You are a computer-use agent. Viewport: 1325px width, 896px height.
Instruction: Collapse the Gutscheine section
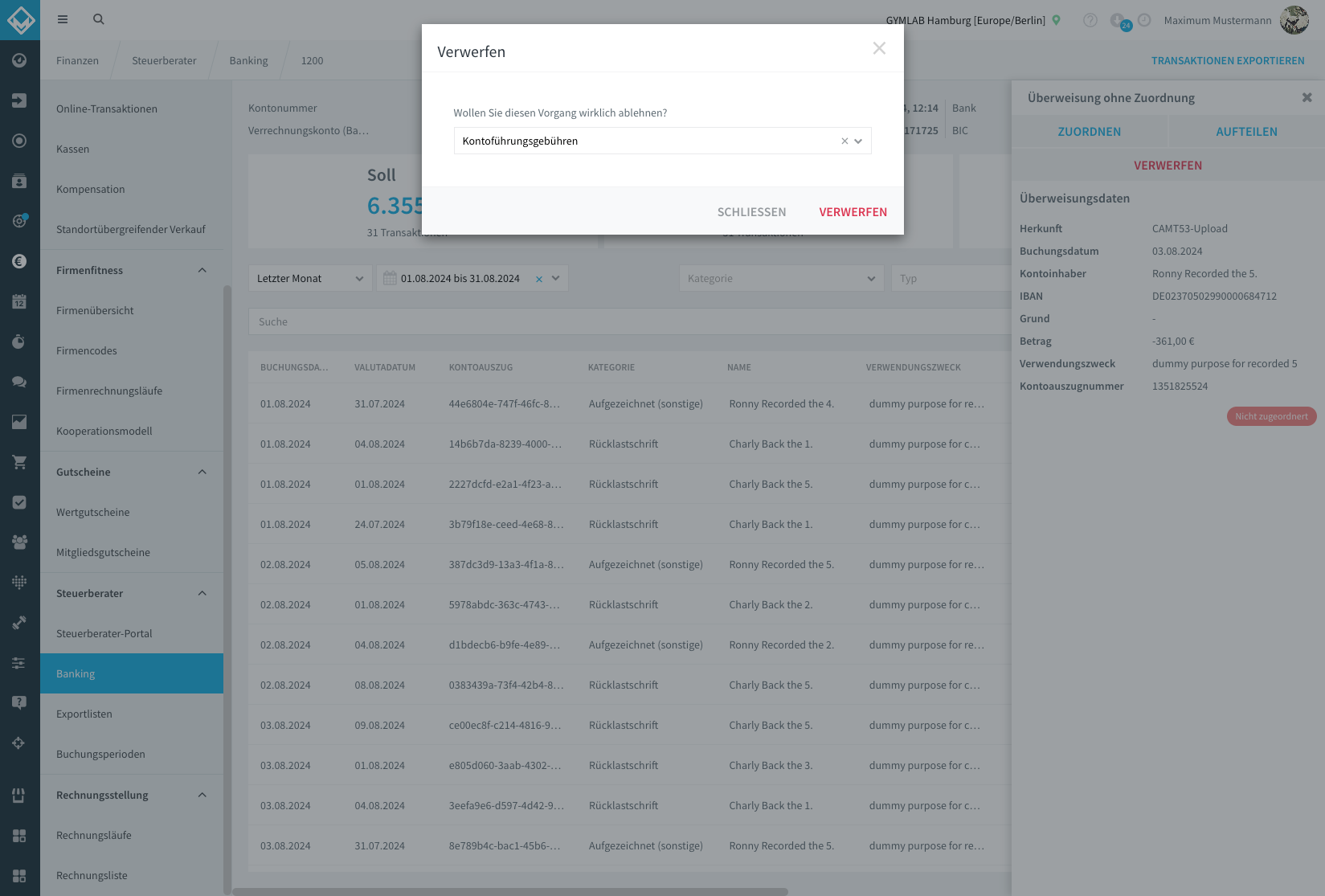[202, 472]
